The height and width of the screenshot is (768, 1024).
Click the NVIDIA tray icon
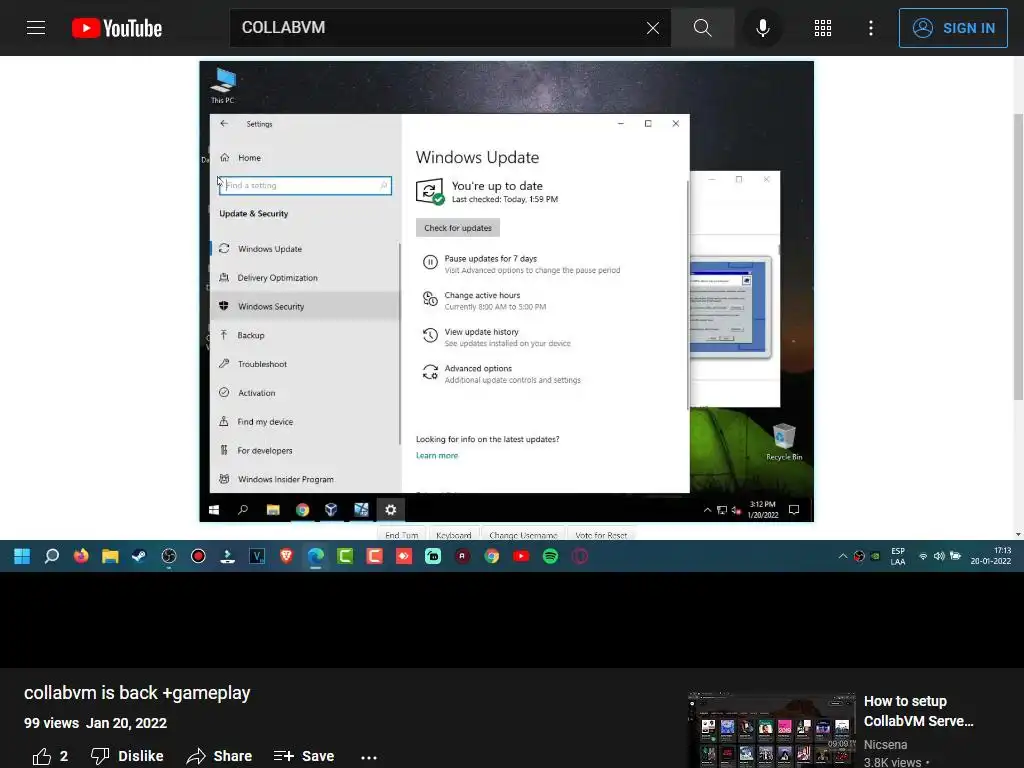click(875, 556)
